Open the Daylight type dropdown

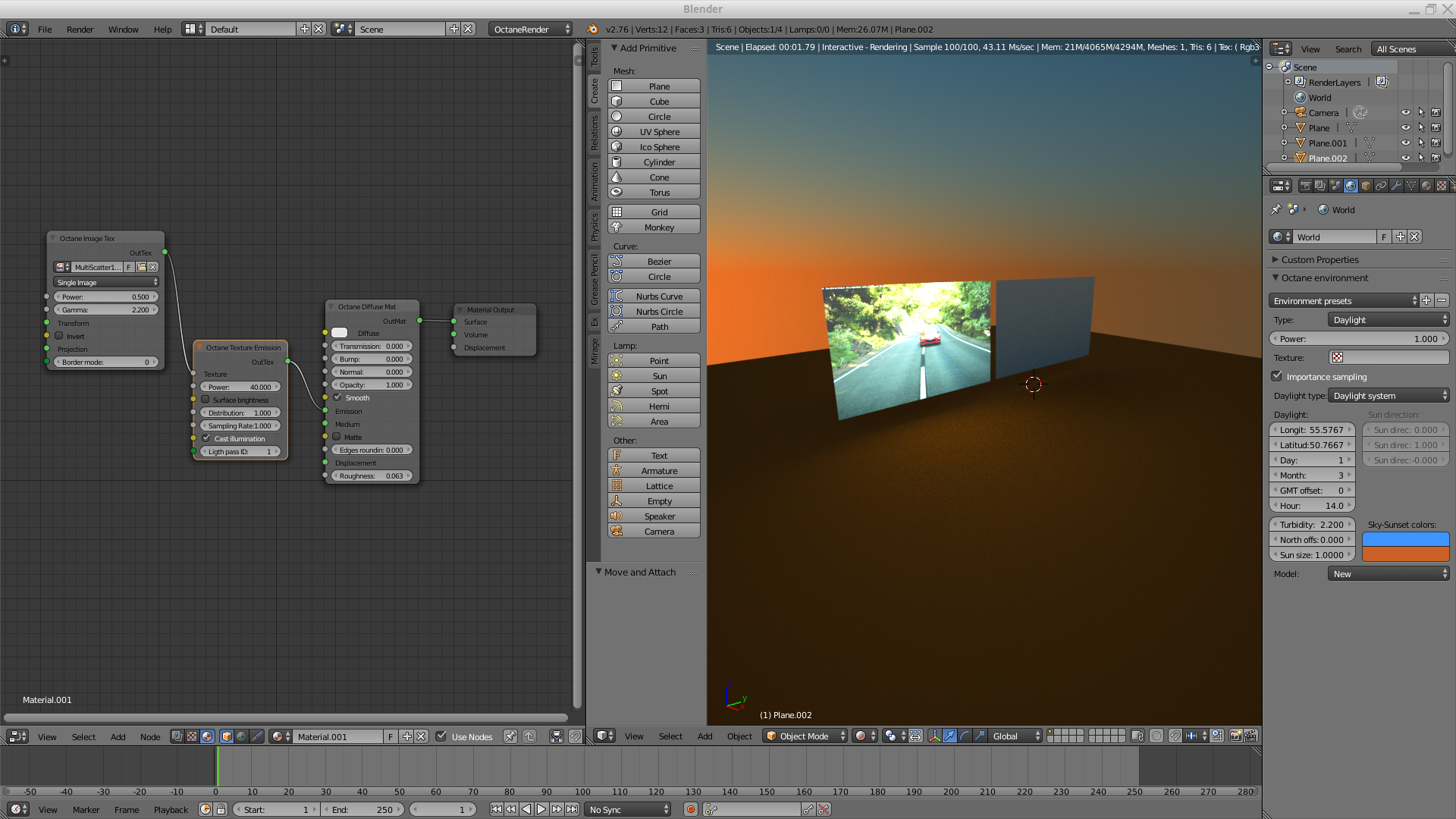coord(1389,396)
